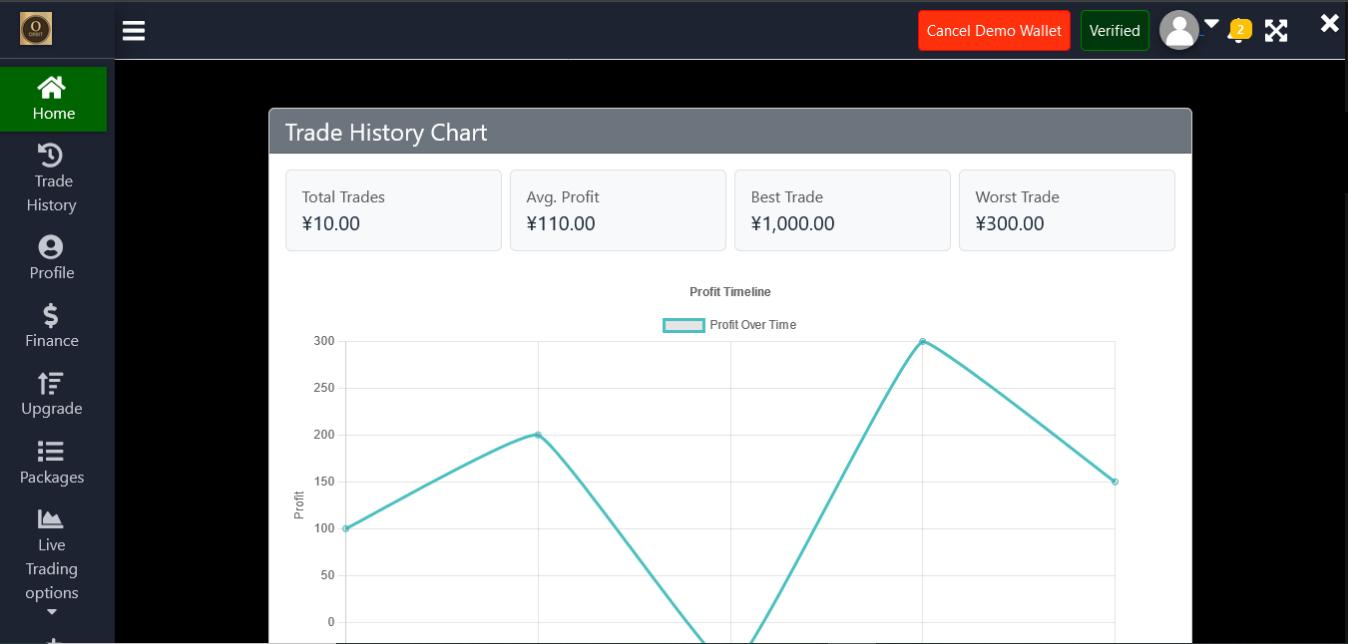Click the sort-up Upgrade icon
The width and height of the screenshot is (1348, 644).
[x=50, y=383]
